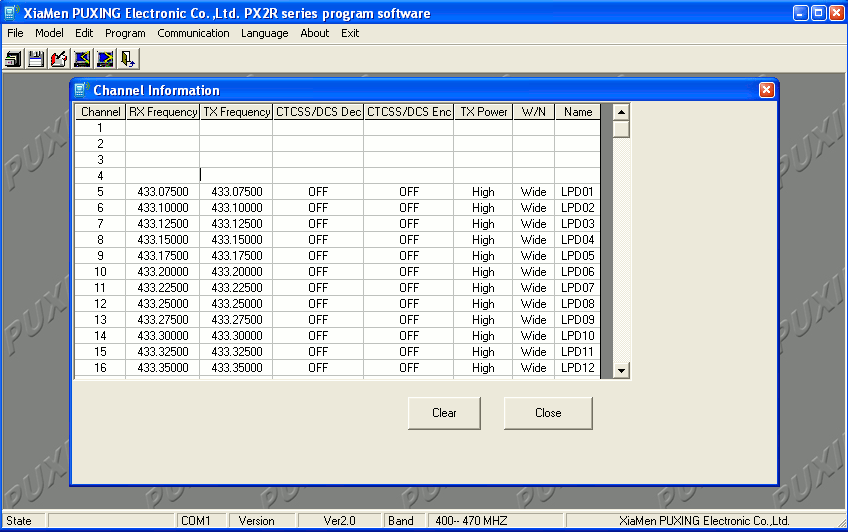Select TX Frequency 433.25000 in channel 12
This screenshot has height=532, width=848.
tap(236, 304)
